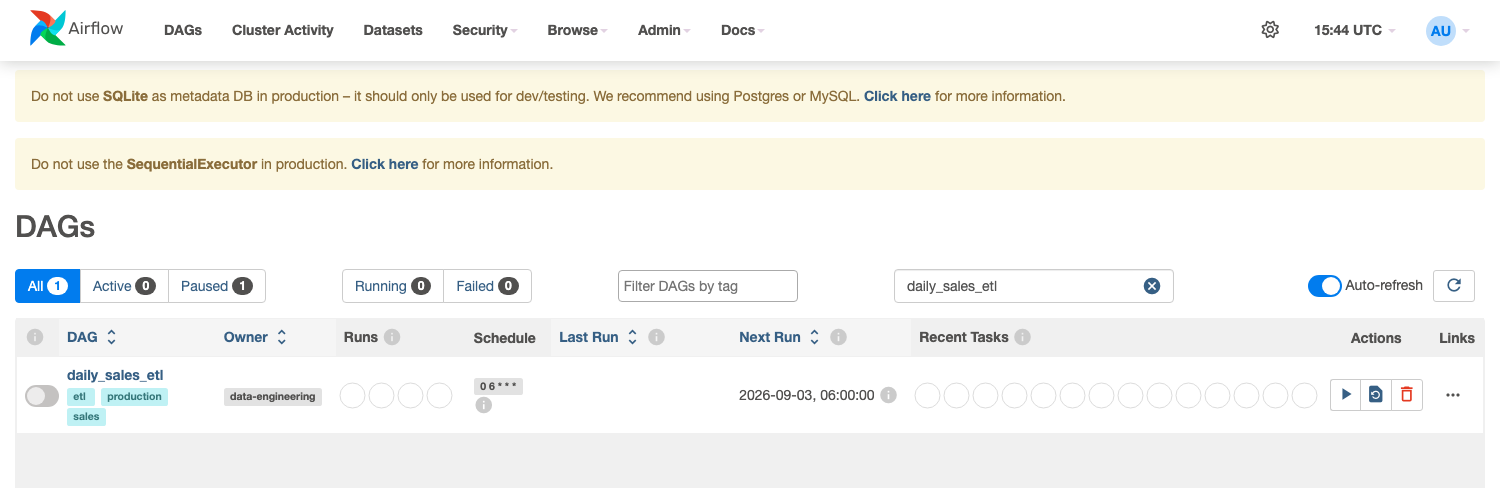The width and height of the screenshot is (1500, 500).
Task: Click the info icon in the first header column
Action: pyautogui.click(x=35, y=337)
